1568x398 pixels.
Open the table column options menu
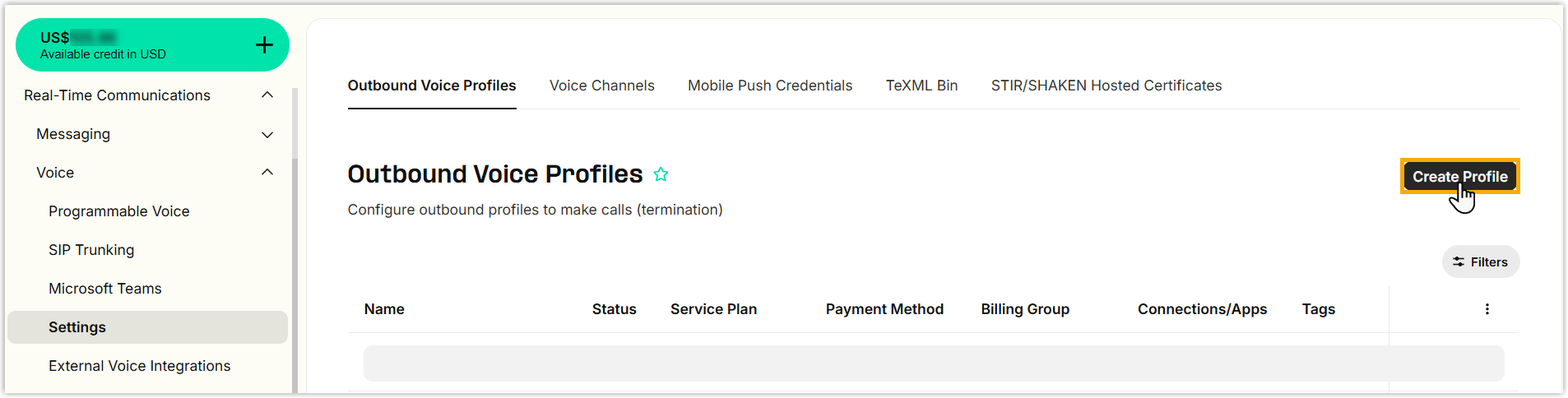point(1487,309)
